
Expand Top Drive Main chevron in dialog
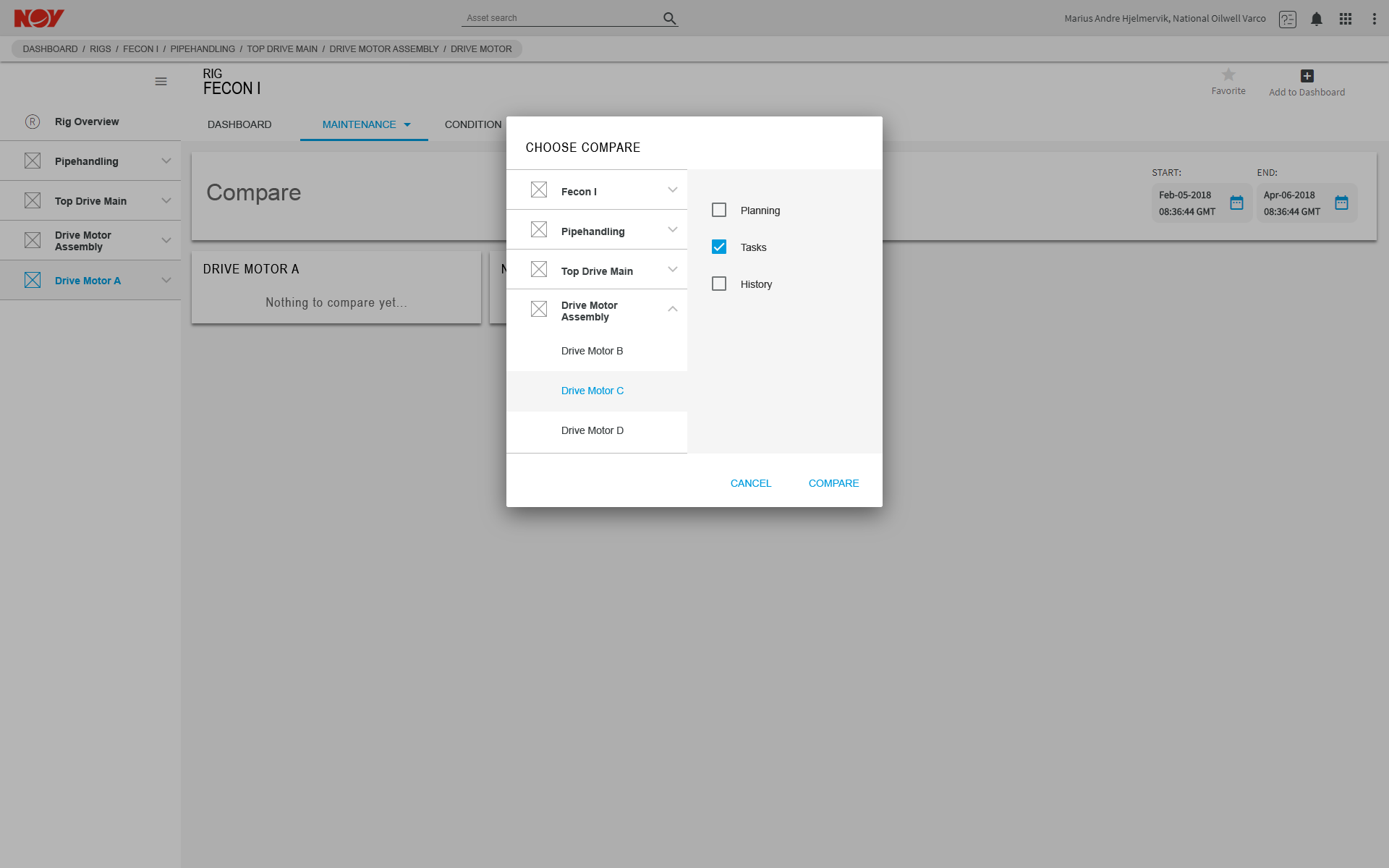(x=673, y=269)
